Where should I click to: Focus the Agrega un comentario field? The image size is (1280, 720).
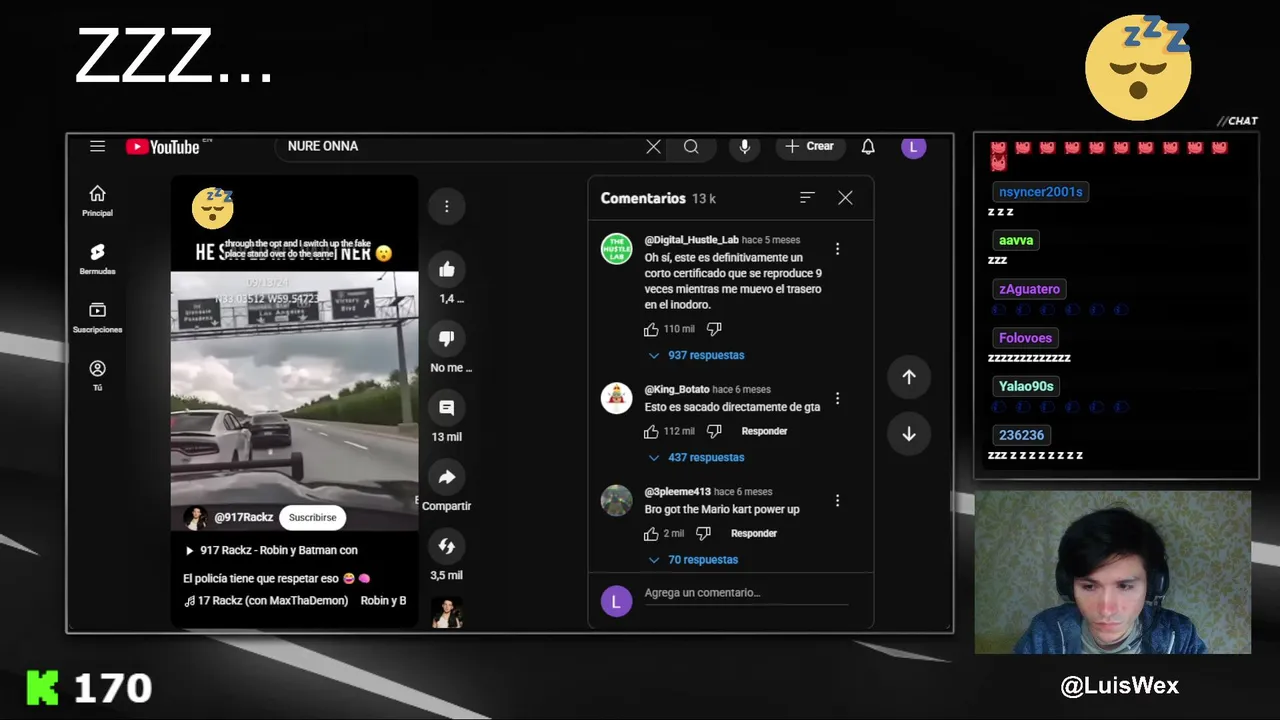pos(745,593)
